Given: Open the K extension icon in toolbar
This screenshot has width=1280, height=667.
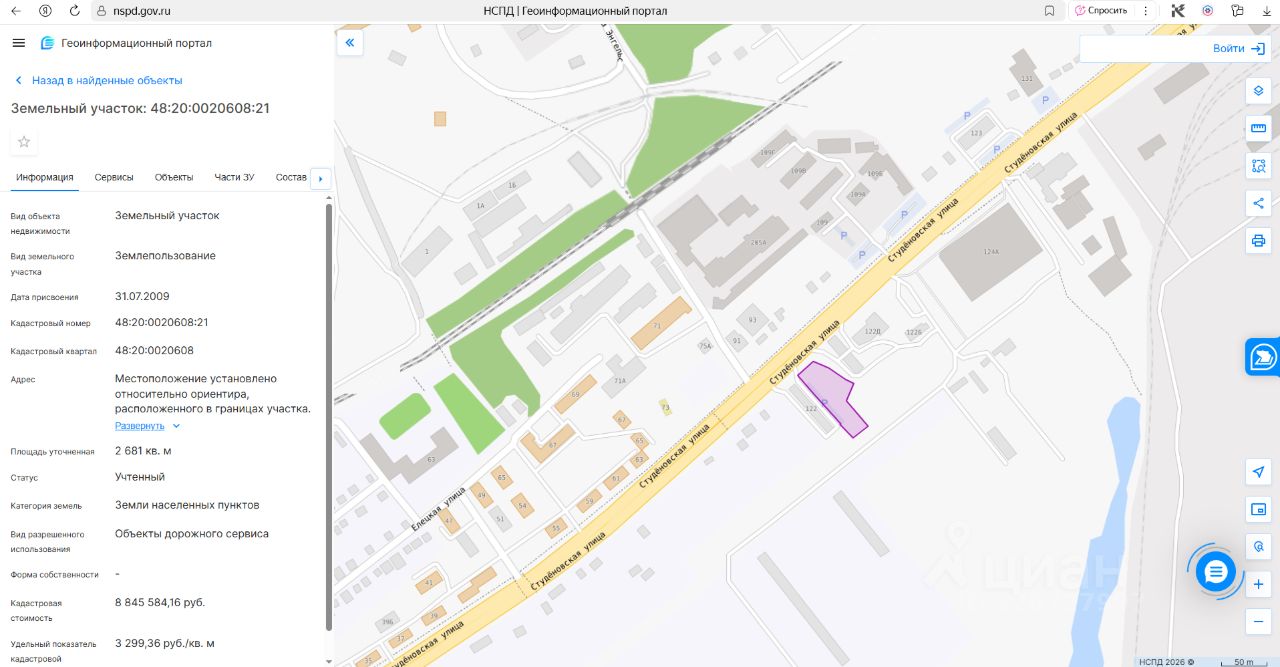Looking at the screenshot, I should [x=1178, y=11].
